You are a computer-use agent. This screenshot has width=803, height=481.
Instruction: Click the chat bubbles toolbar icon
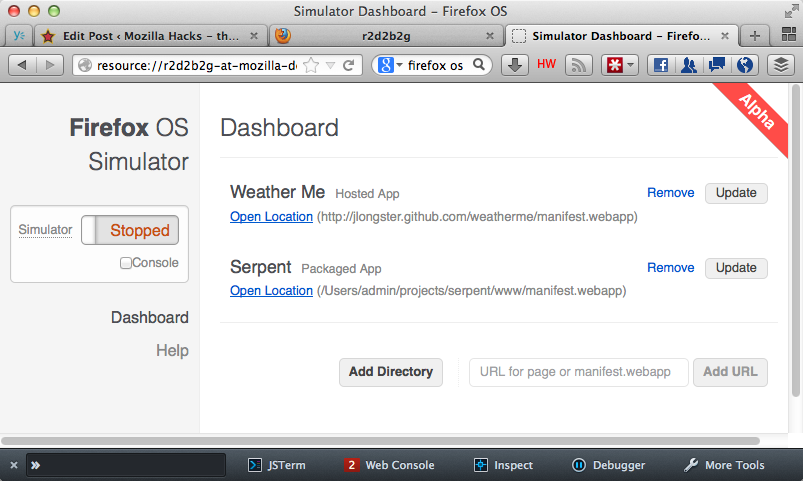tap(716, 65)
